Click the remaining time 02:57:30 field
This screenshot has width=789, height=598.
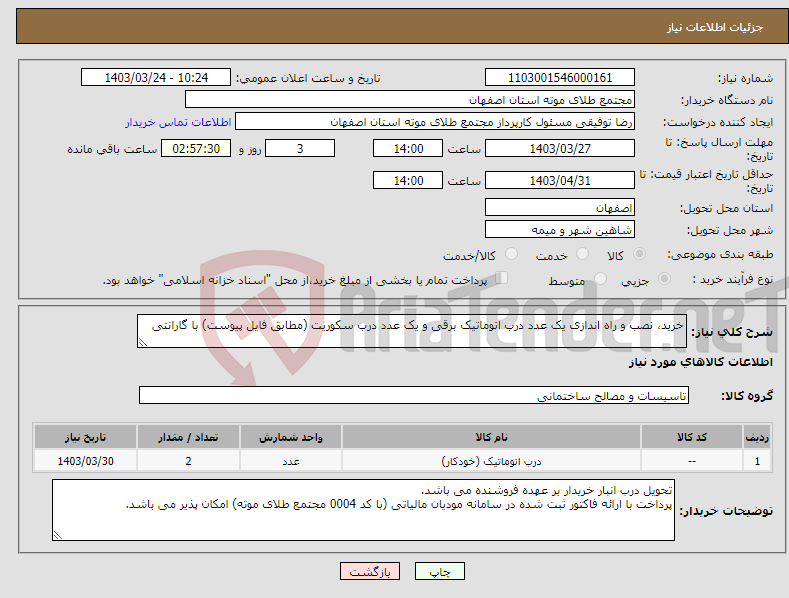[x=196, y=148]
